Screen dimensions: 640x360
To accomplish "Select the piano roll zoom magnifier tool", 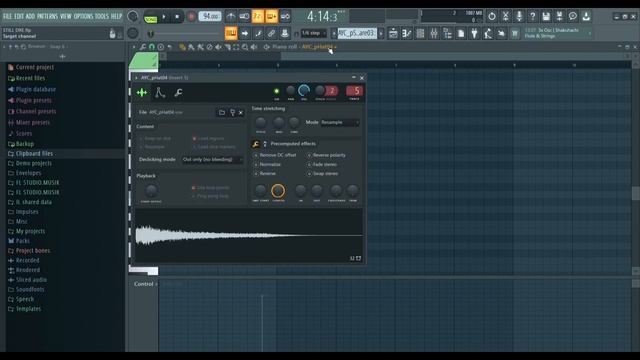I will (x=245, y=47).
